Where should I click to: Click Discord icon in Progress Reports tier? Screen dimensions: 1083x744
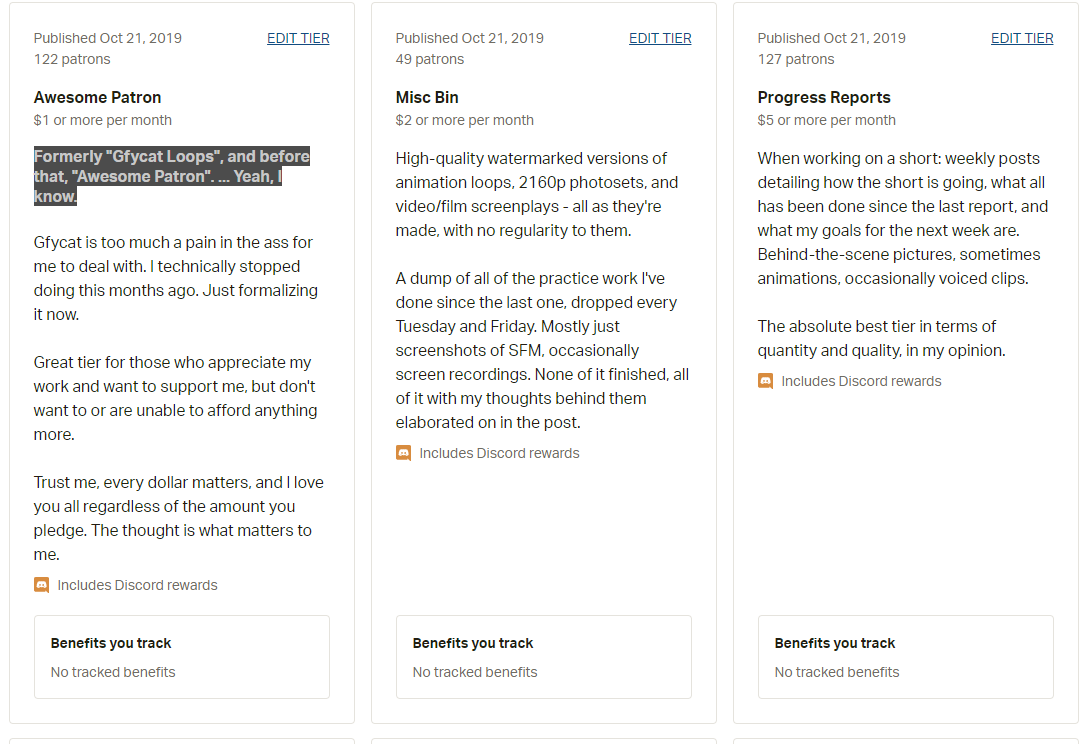point(765,381)
